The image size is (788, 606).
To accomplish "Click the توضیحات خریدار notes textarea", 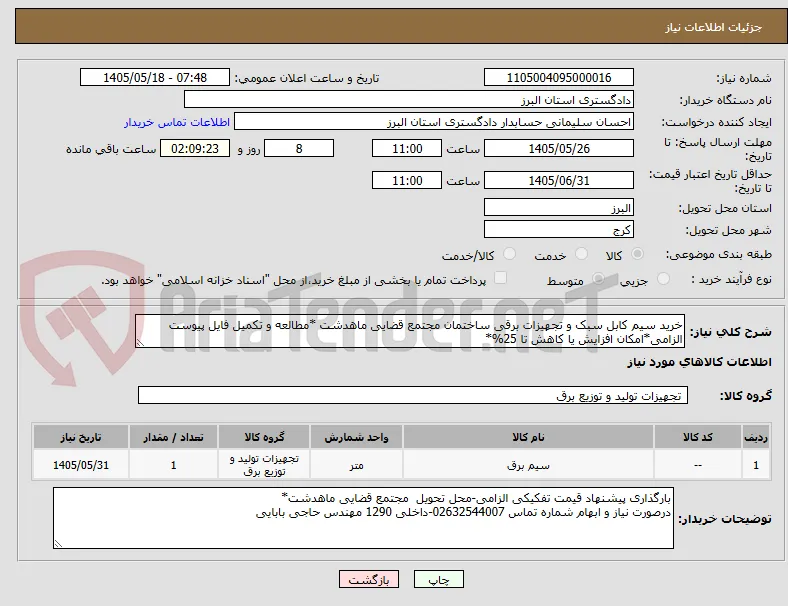I will (363, 518).
